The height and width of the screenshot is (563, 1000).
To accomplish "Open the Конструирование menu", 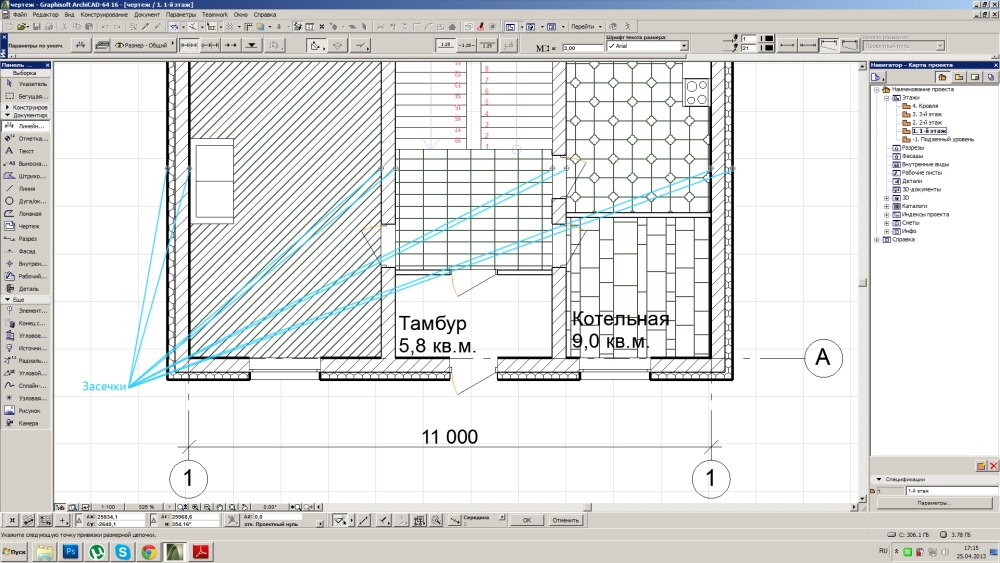I will pos(105,14).
